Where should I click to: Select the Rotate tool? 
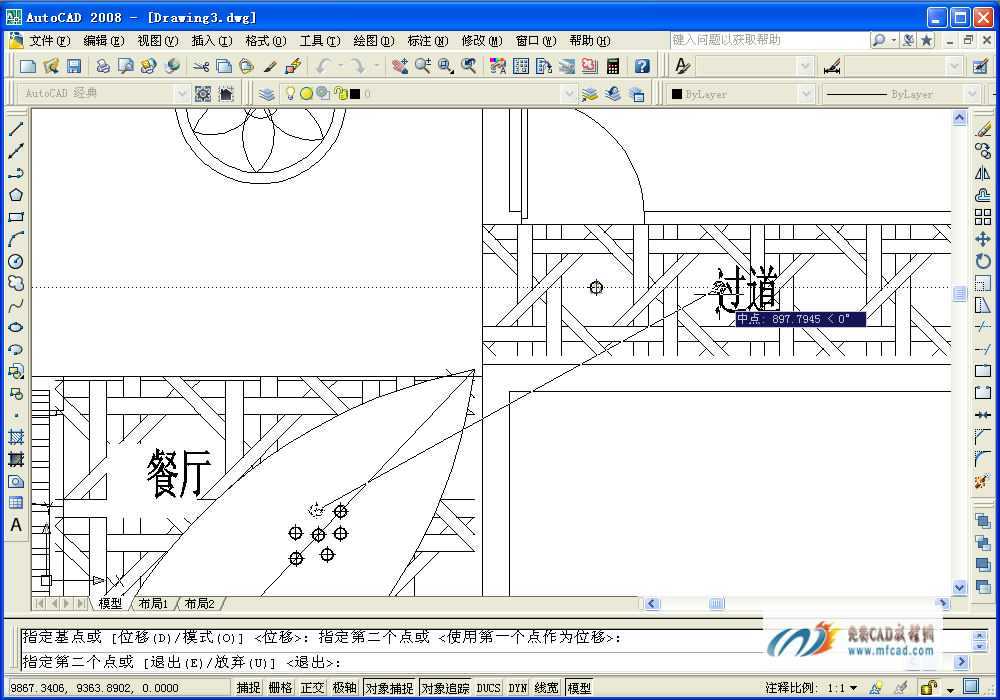[983, 261]
